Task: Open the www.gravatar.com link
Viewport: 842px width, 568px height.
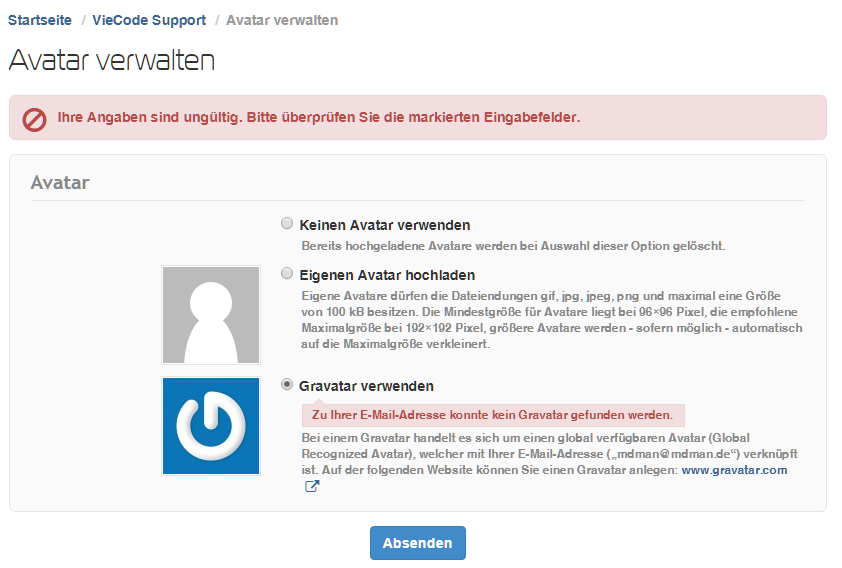Action: (x=734, y=470)
